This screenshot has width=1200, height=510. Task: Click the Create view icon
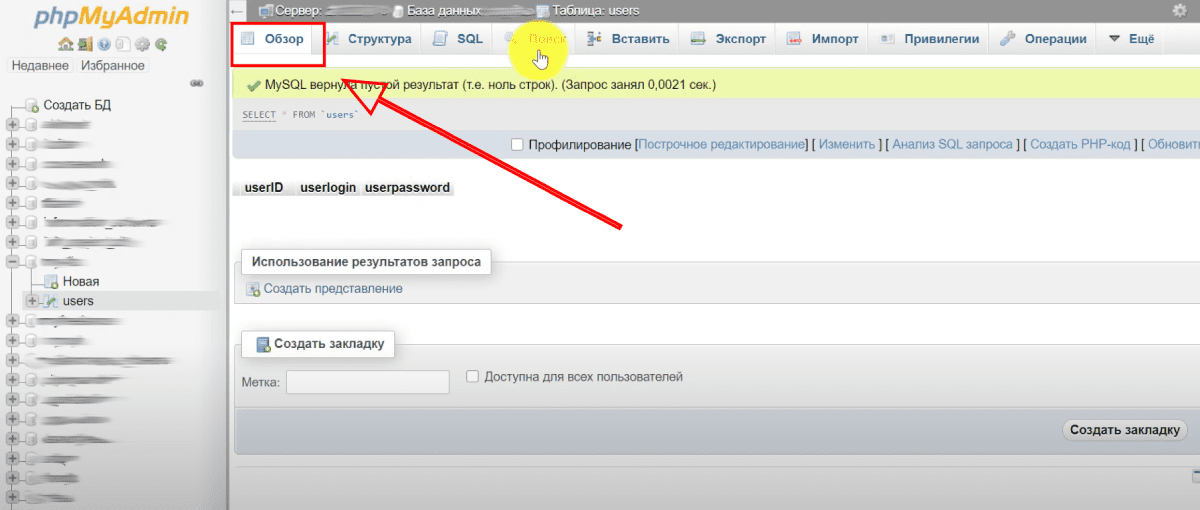(253, 289)
